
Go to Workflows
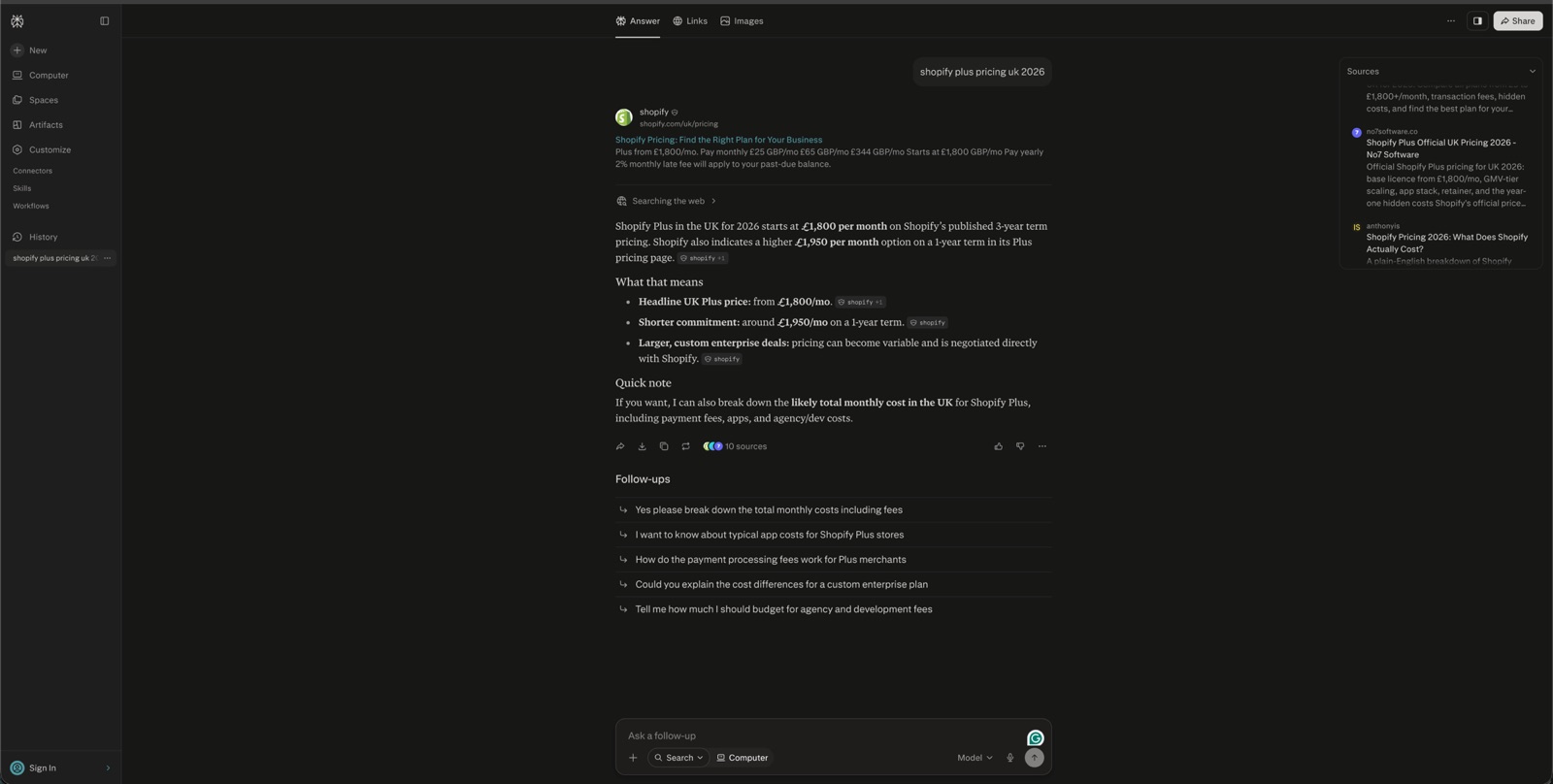click(31, 206)
